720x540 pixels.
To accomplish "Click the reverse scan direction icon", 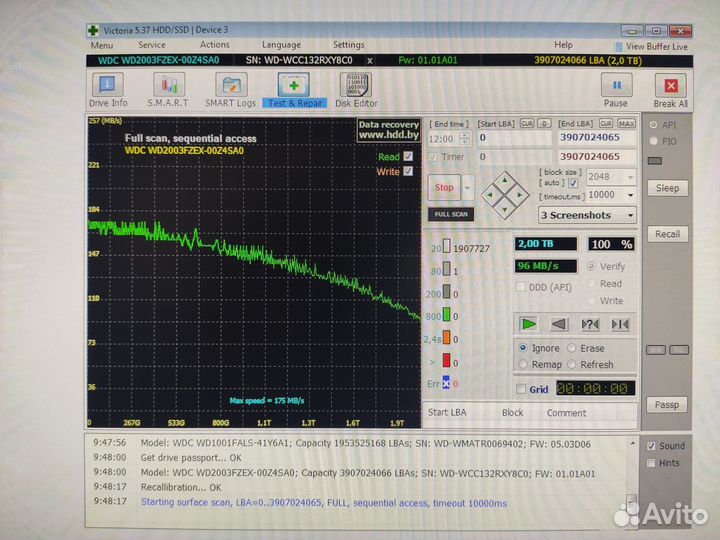I will click(x=559, y=323).
